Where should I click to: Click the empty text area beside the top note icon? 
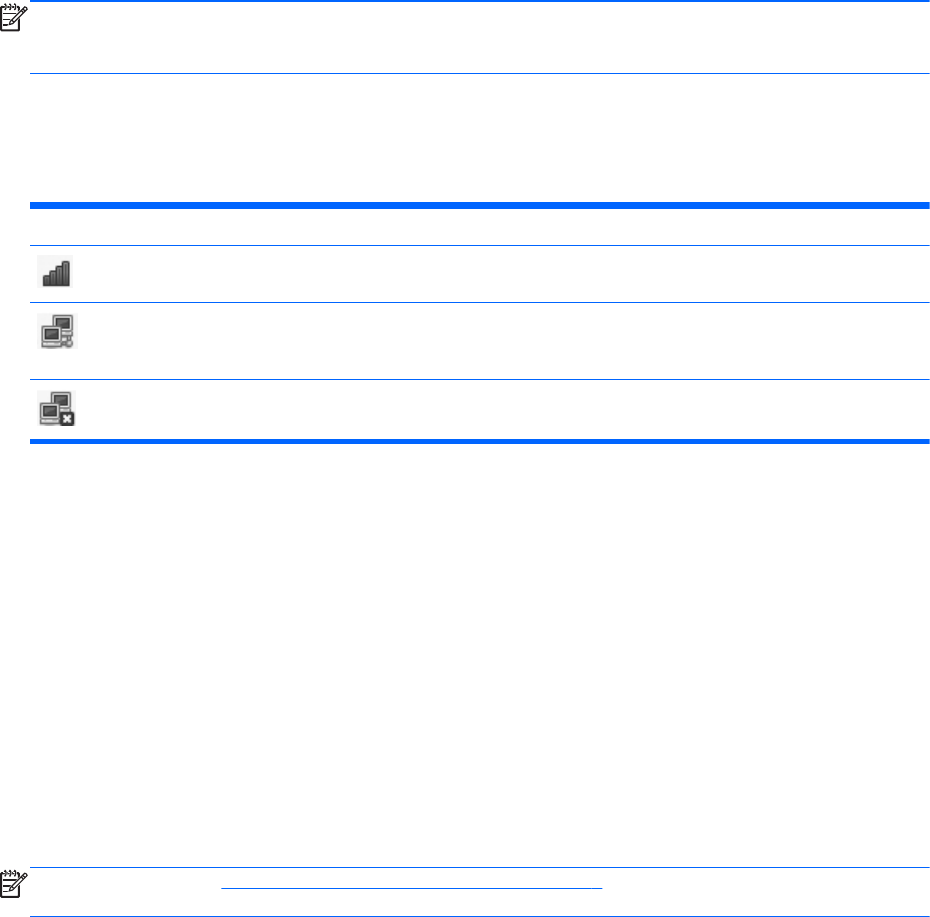[x=480, y=38]
